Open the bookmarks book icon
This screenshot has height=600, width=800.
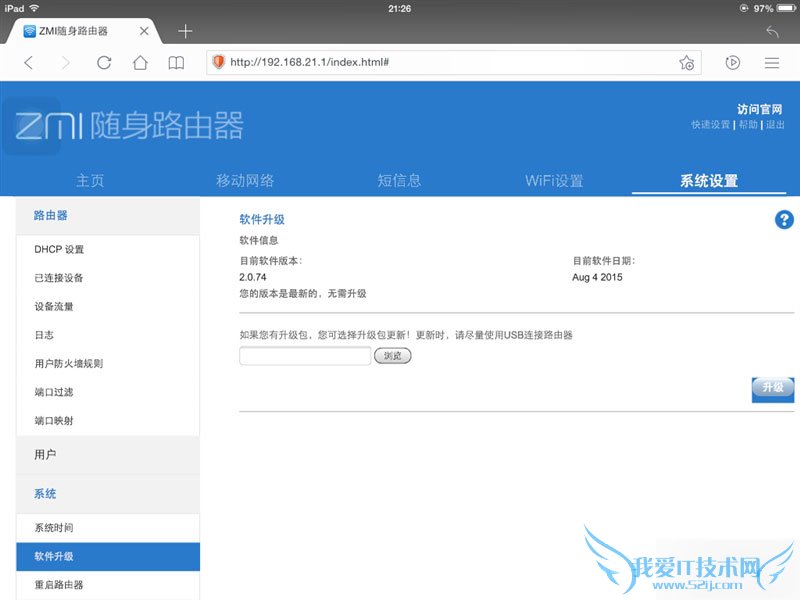(176, 62)
